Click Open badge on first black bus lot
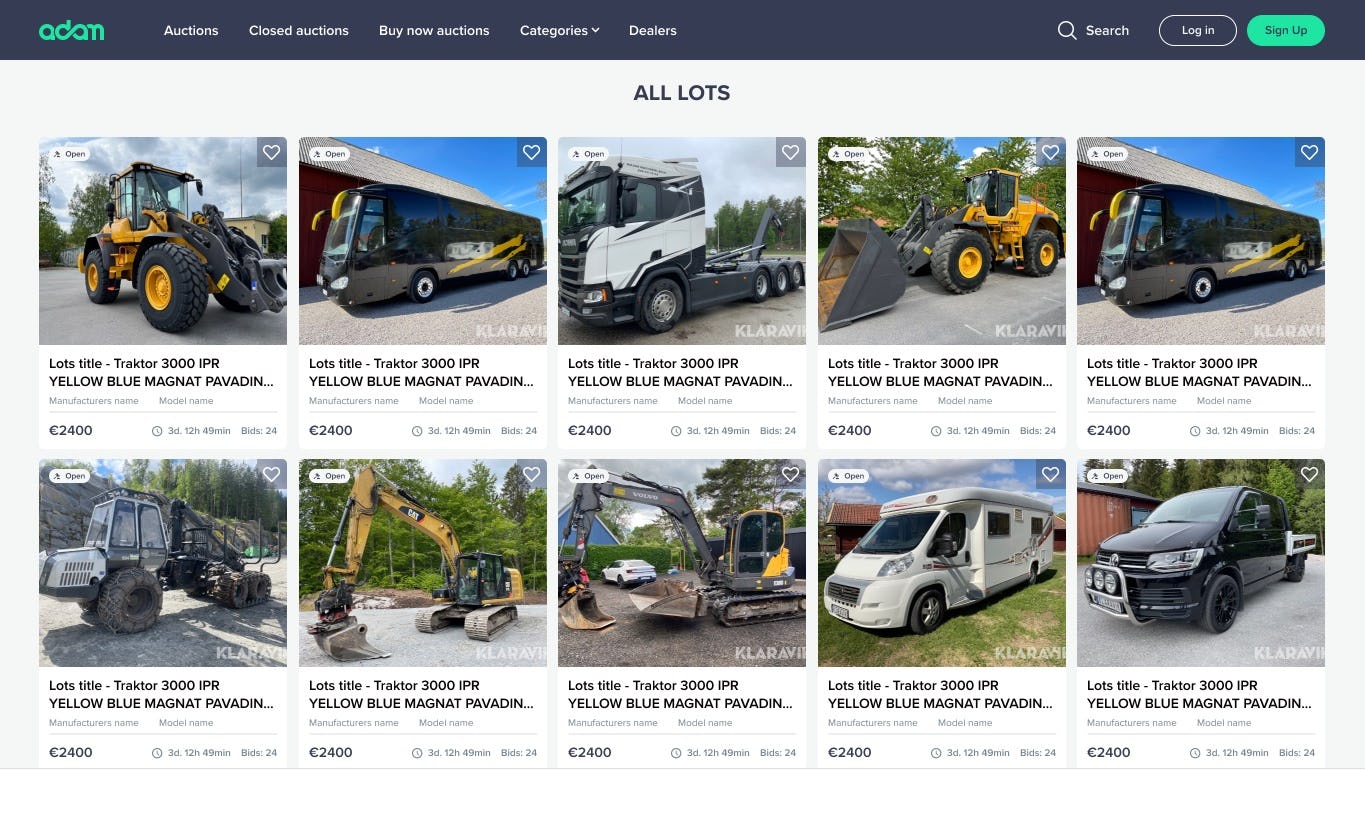Screen dimensions: 1365x821 click(x=328, y=154)
